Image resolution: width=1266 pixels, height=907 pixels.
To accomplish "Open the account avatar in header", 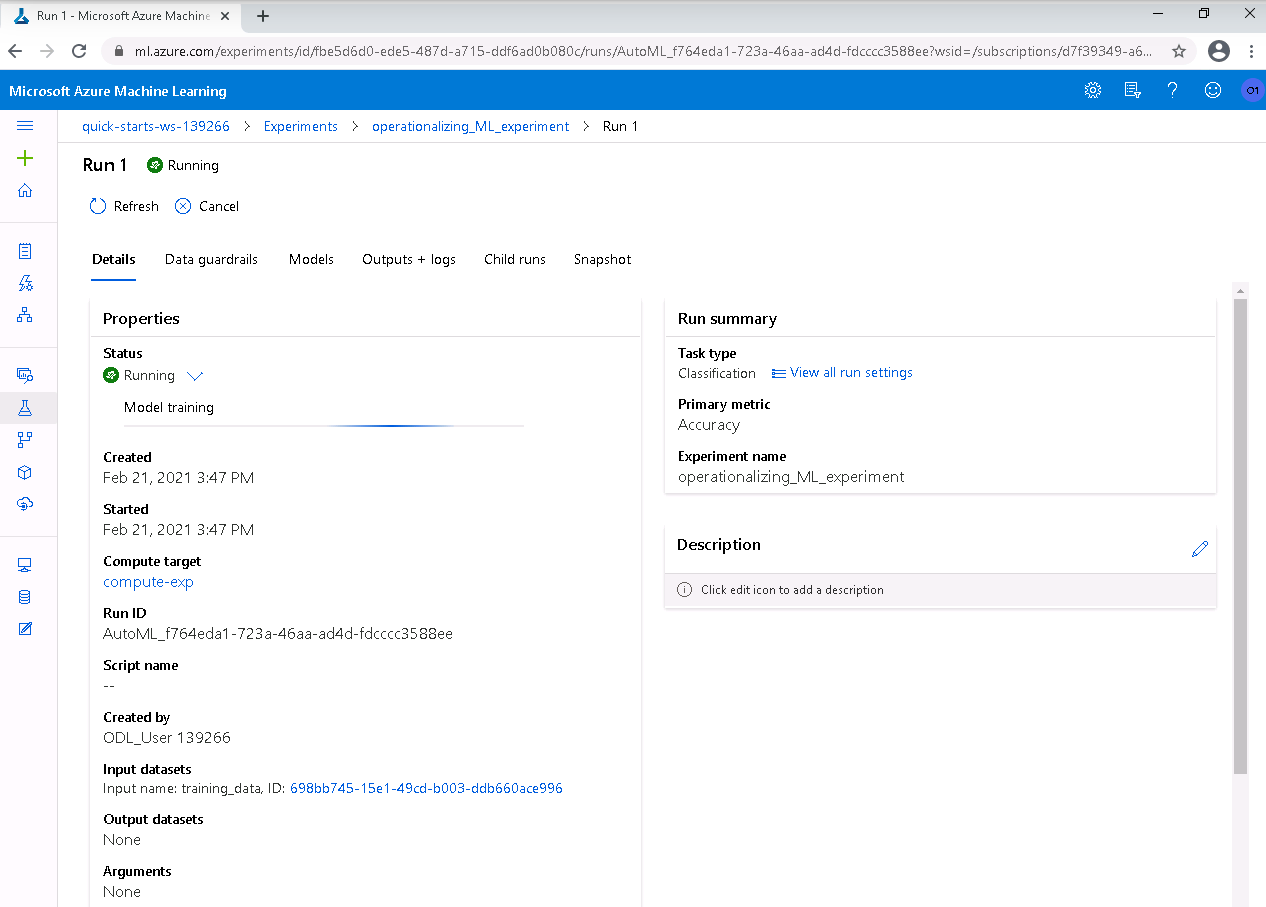I will point(1252,90).
